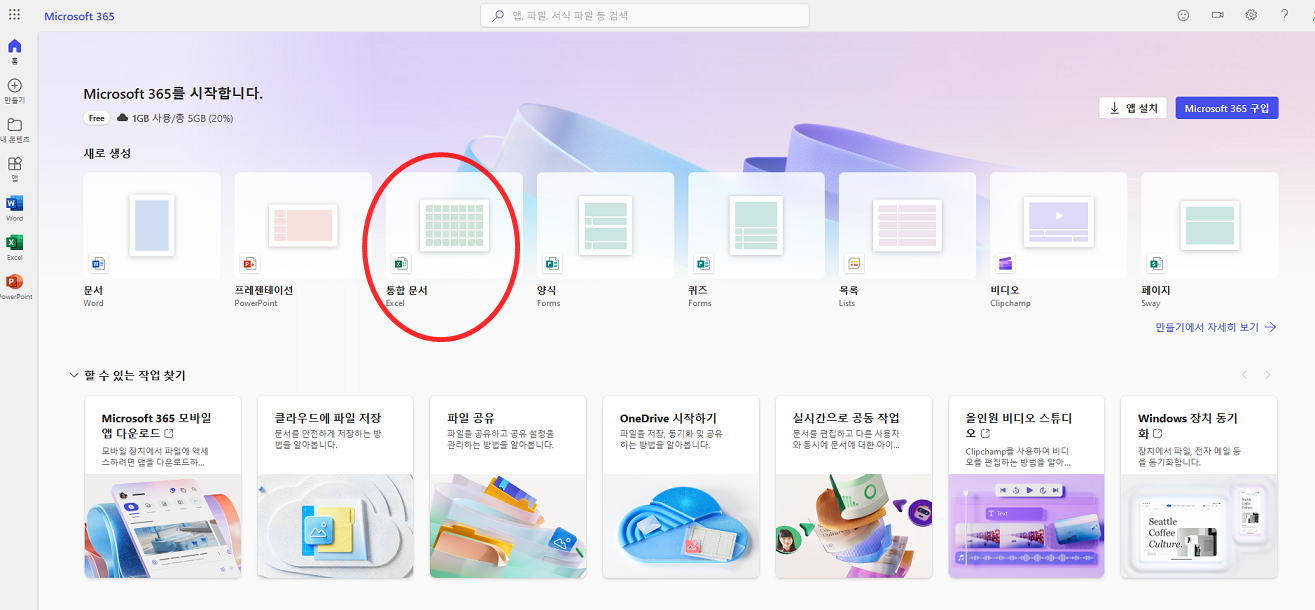This screenshot has height=610, width=1315.
Task: Collapse the 할 수 있는 작업 찾기 section
Action: tap(74, 375)
